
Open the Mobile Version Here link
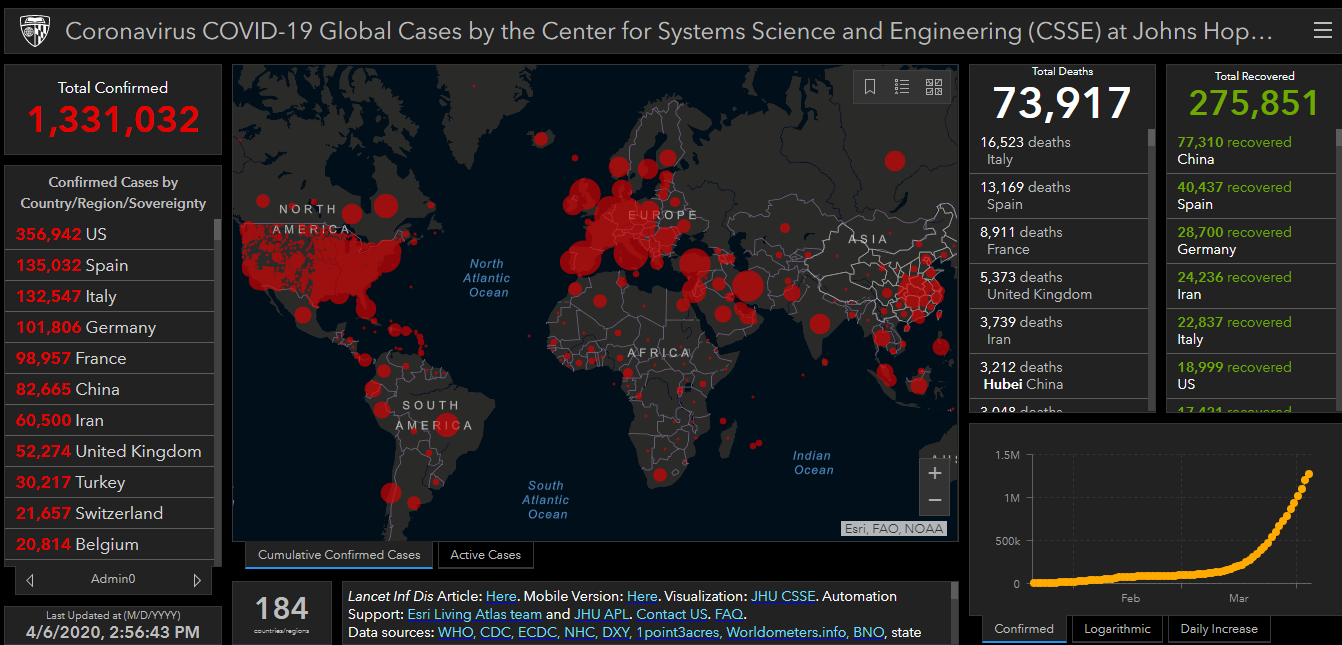pos(642,596)
